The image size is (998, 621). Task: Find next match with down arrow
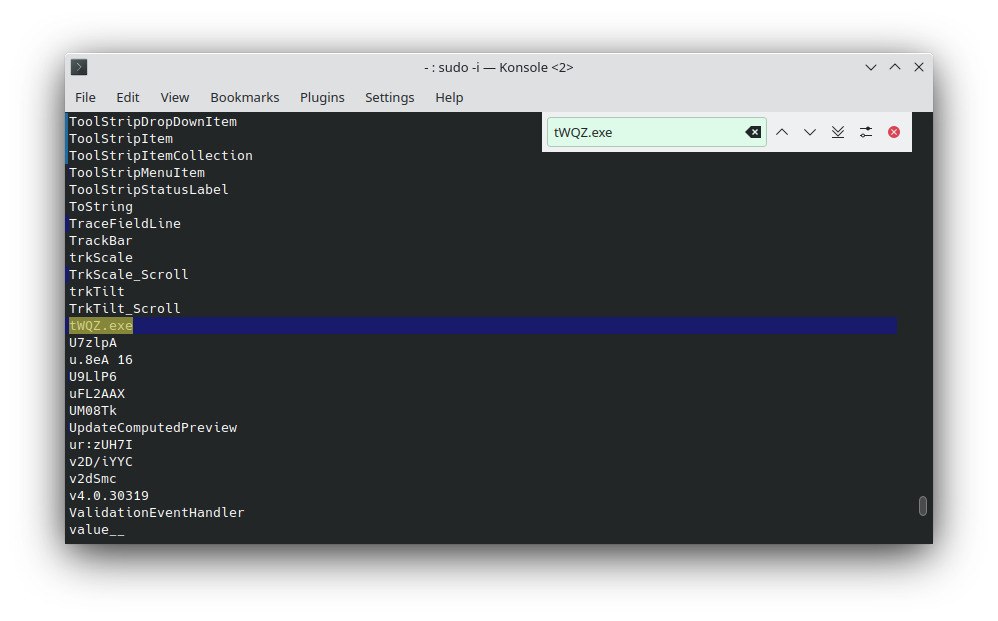pos(810,132)
